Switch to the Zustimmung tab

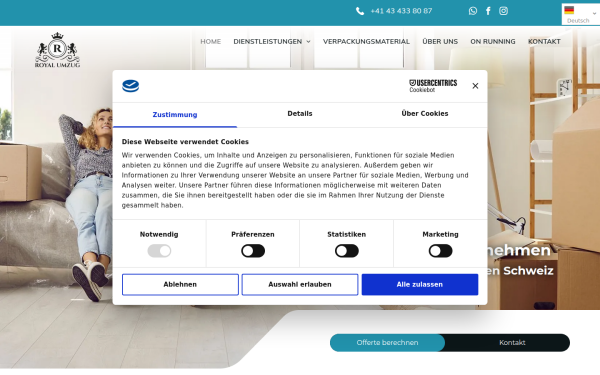click(x=175, y=115)
